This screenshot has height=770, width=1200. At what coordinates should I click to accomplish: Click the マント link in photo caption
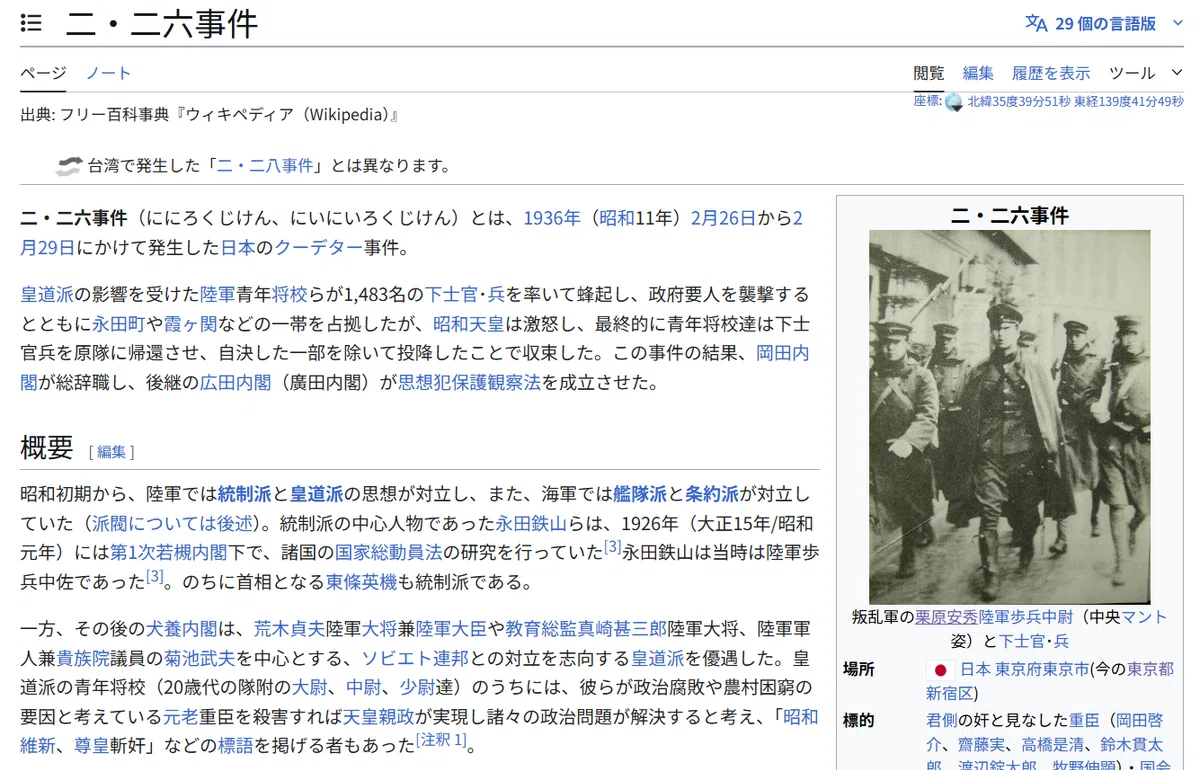[1144, 617]
